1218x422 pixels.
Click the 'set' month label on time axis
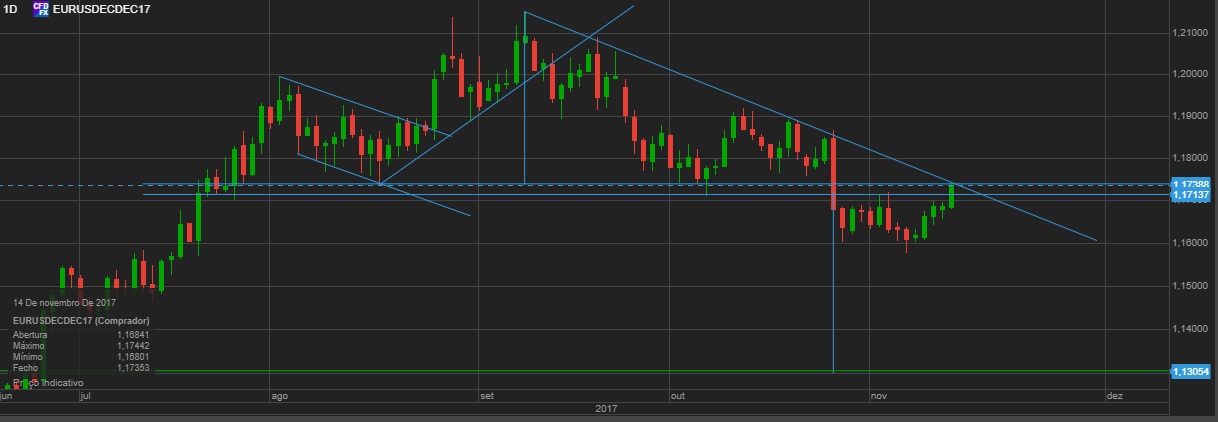[487, 397]
